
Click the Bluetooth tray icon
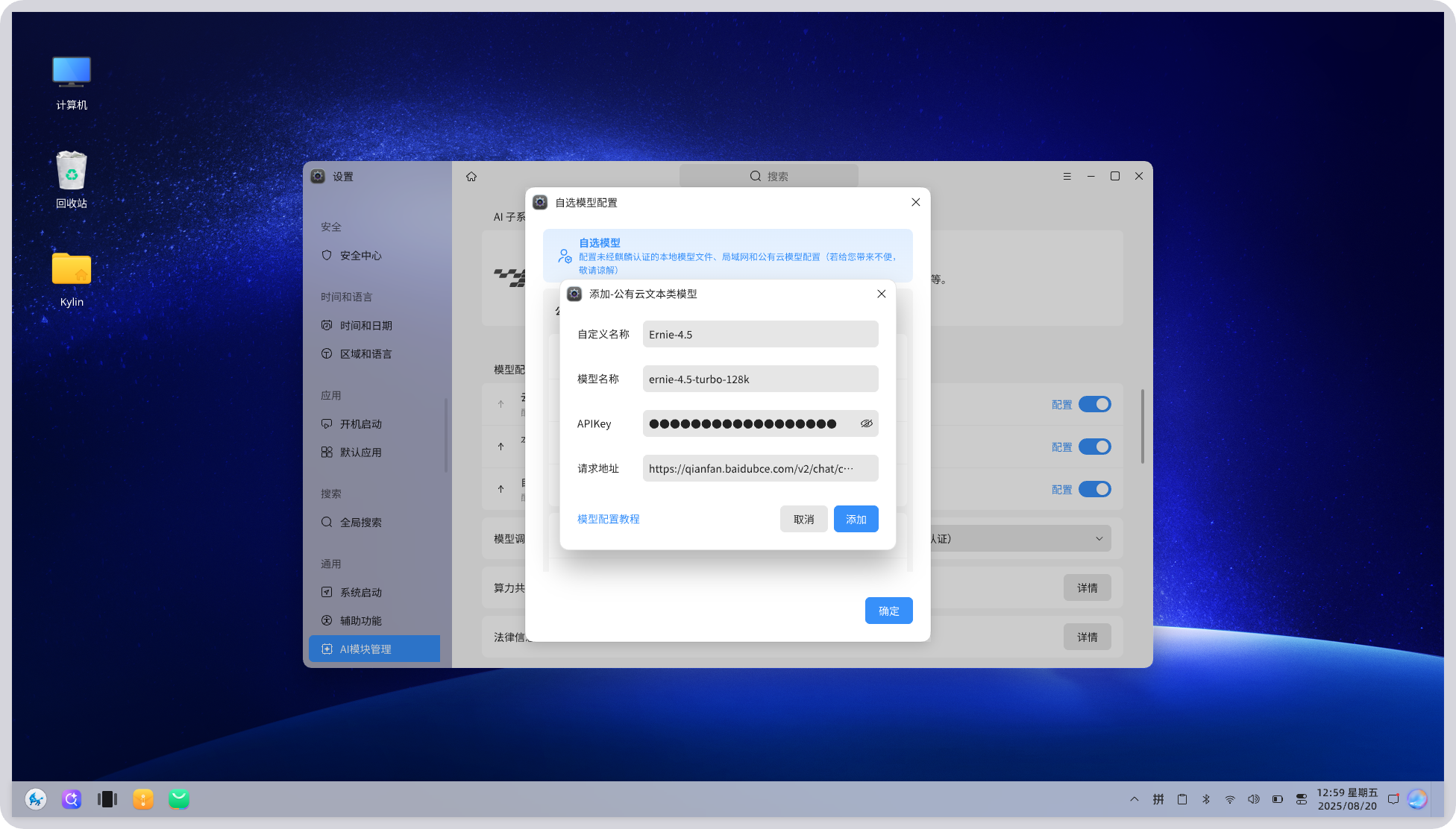[1206, 799]
